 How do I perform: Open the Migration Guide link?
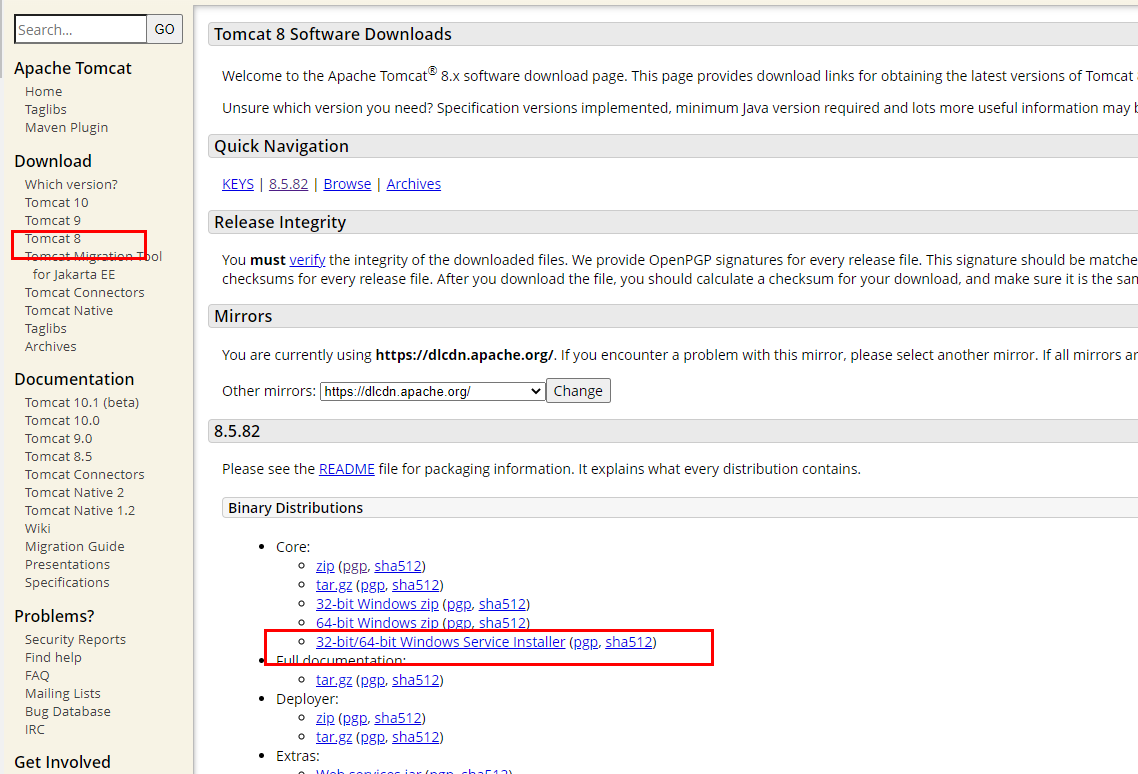tap(75, 547)
